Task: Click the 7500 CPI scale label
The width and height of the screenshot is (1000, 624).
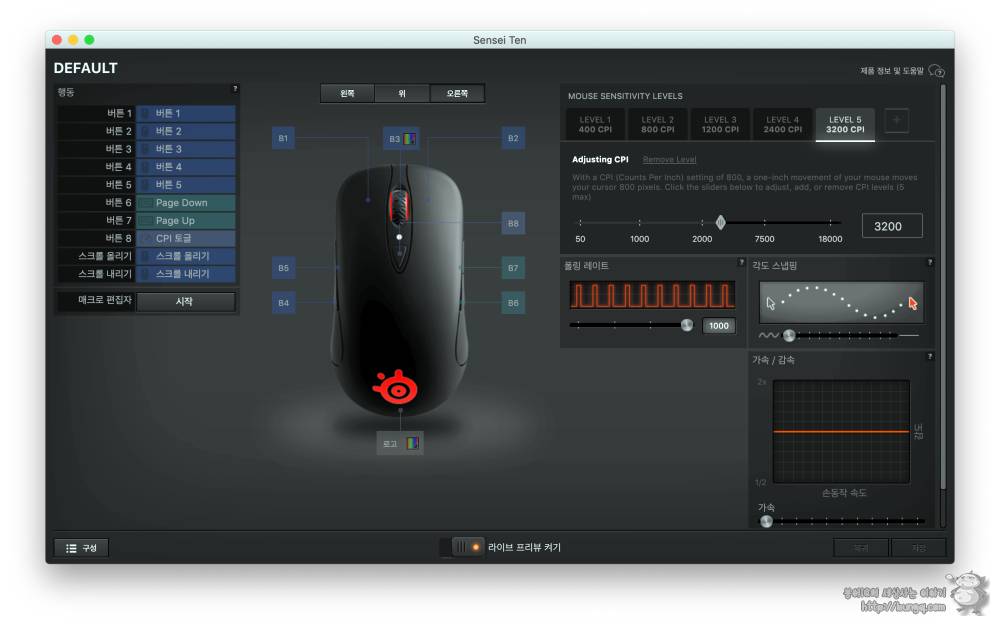Action: (x=764, y=239)
